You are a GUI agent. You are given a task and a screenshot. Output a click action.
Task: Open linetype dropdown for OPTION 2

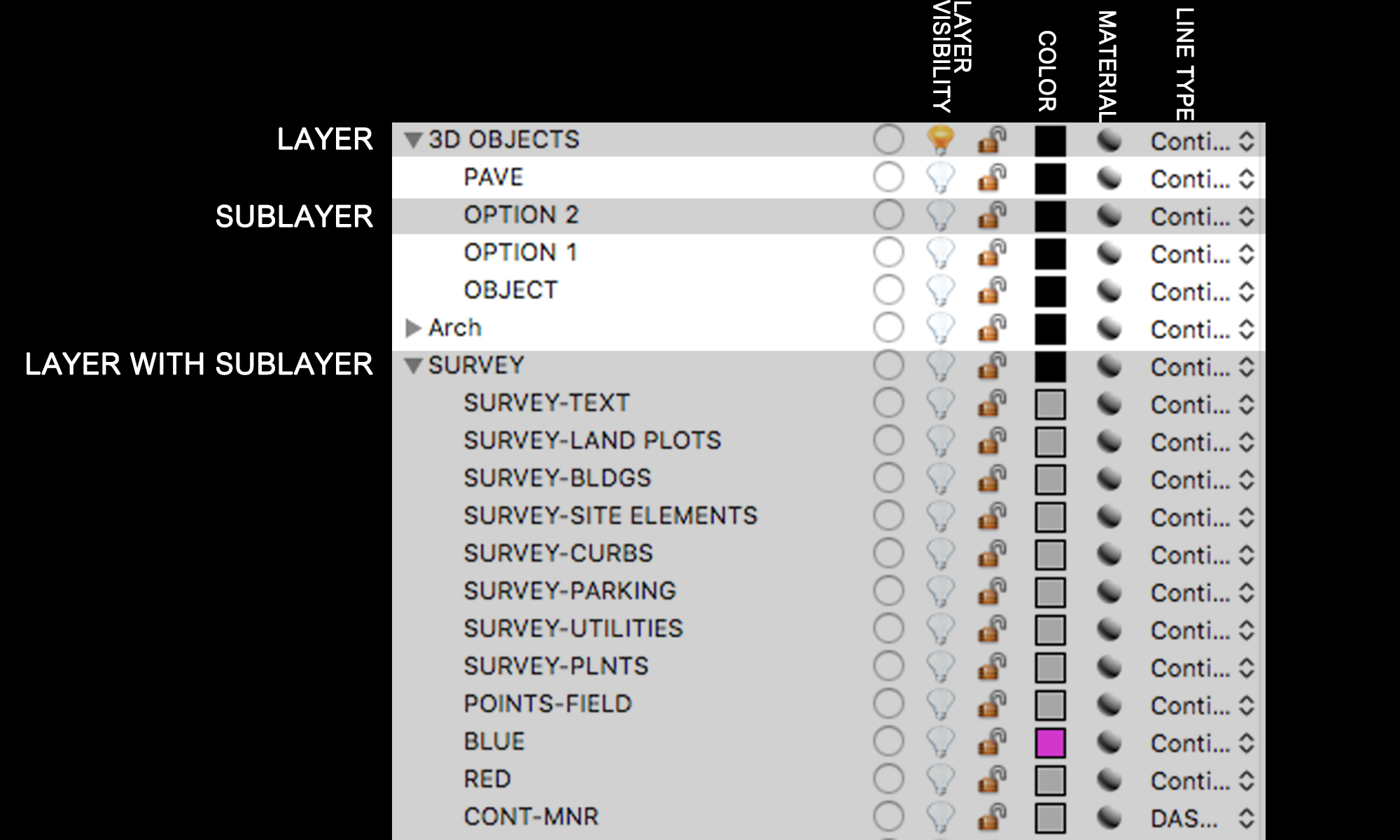(1203, 217)
